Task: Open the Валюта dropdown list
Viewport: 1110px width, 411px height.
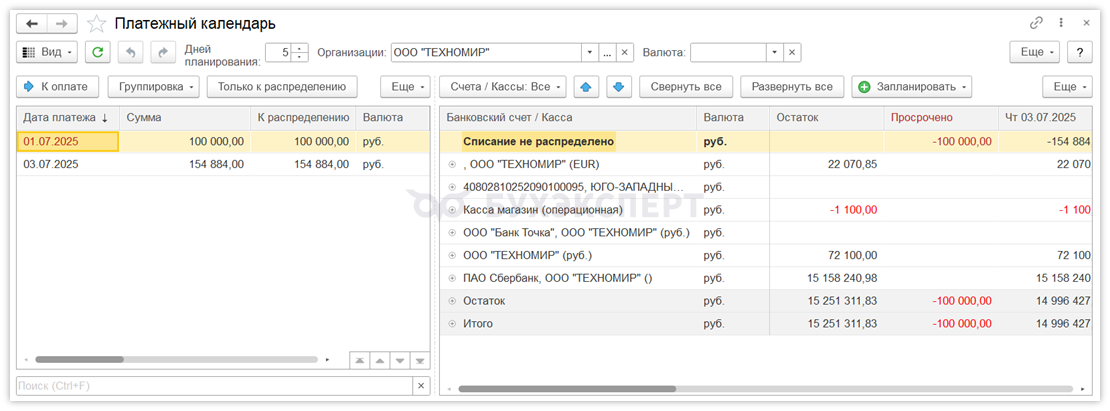Action: point(773,52)
